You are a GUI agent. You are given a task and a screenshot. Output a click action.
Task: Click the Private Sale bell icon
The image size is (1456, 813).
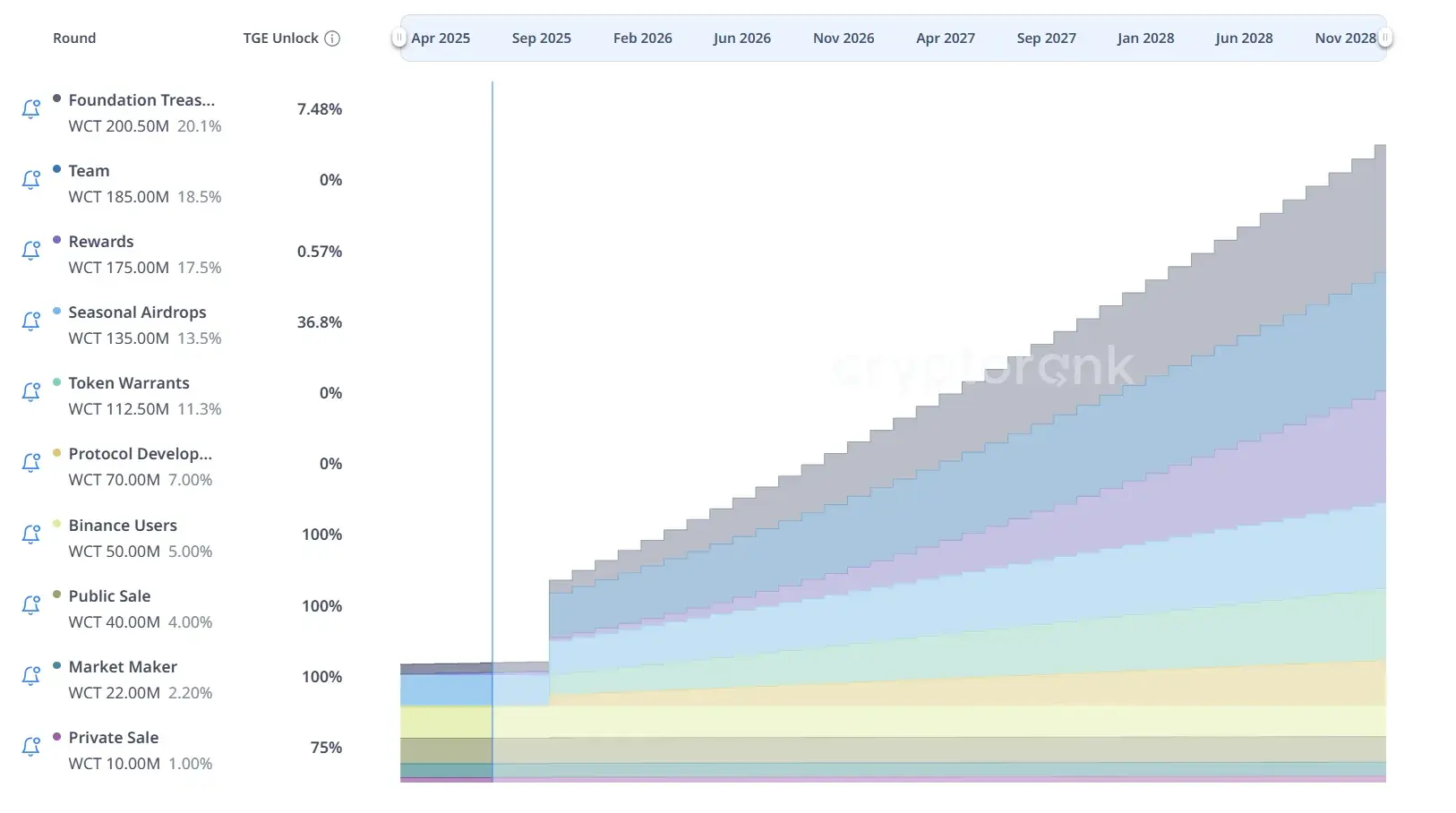click(31, 747)
